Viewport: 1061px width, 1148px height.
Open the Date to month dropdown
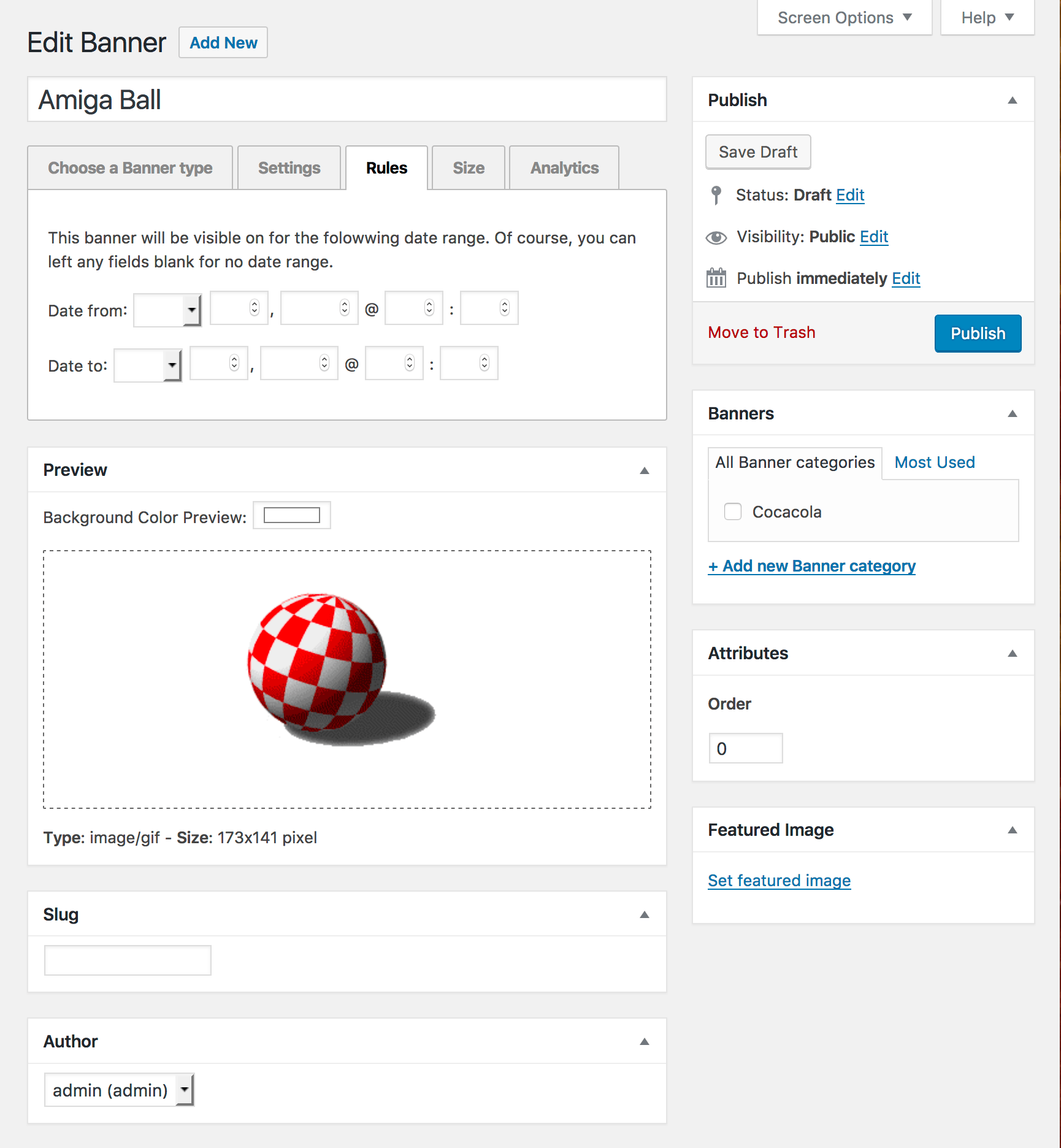click(x=148, y=365)
